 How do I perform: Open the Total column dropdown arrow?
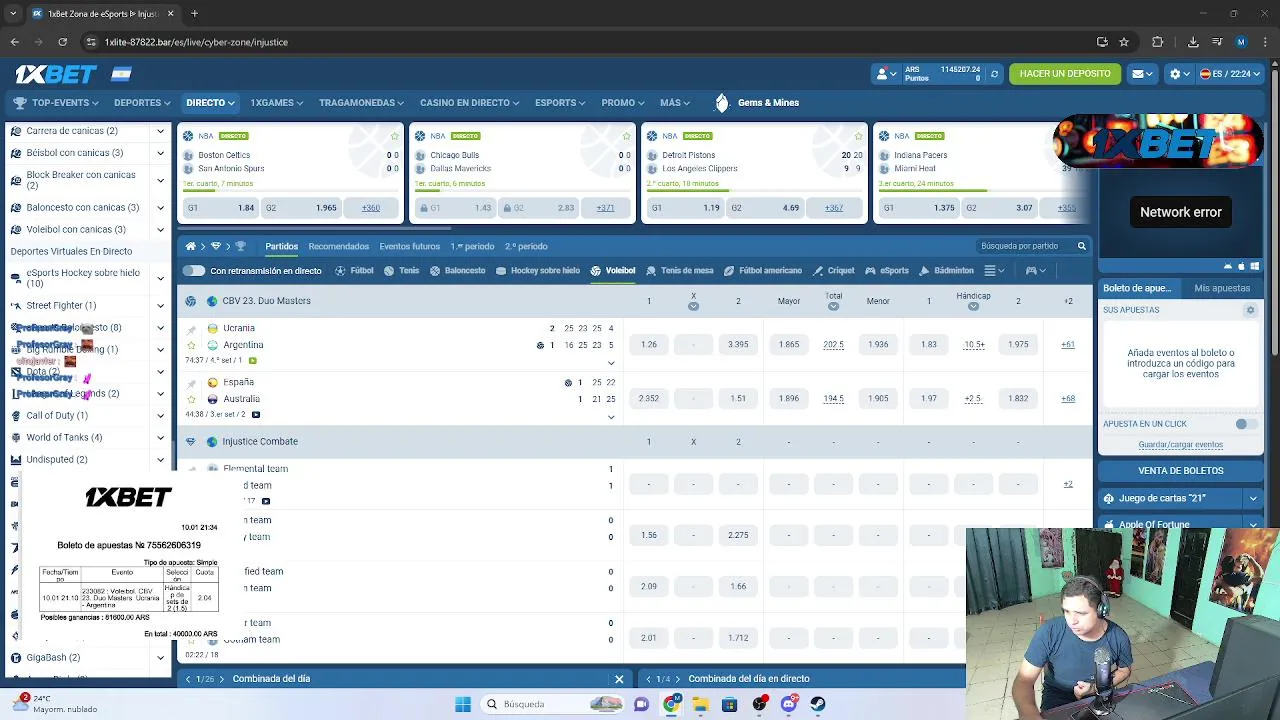point(833,306)
